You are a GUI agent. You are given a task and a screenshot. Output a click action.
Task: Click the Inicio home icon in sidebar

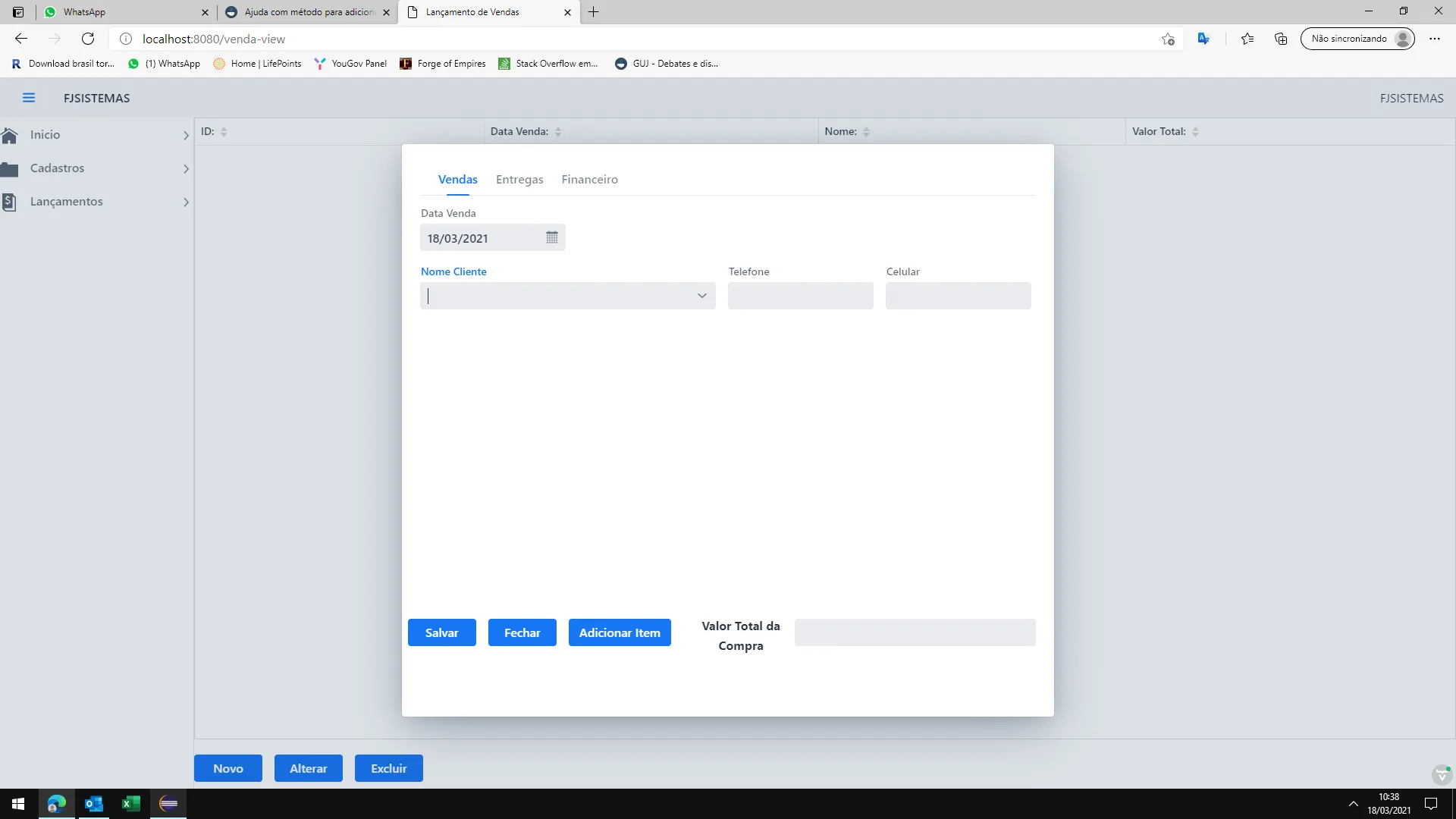pos(10,135)
